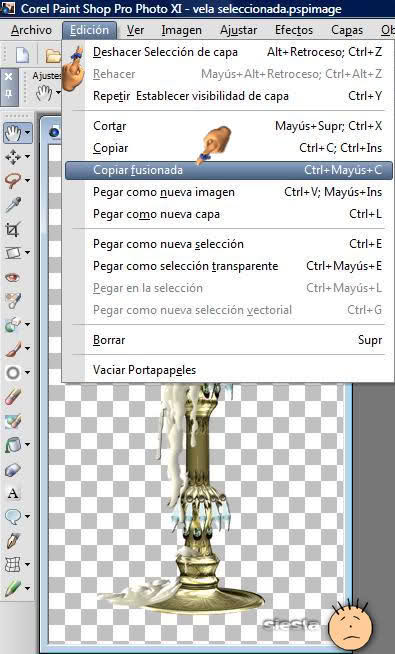Expand the Oil Brush flyout arrow
Image resolution: width=395 pixels, height=654 pixels.
point(28,589)
